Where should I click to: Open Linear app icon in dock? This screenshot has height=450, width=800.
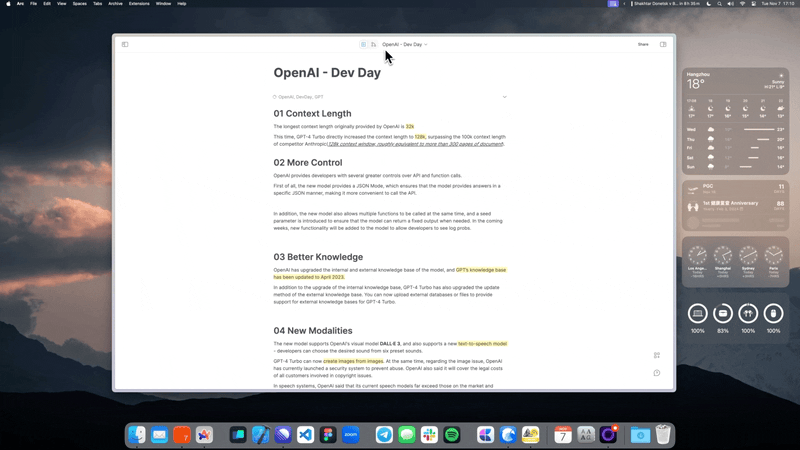pos(283,435)
